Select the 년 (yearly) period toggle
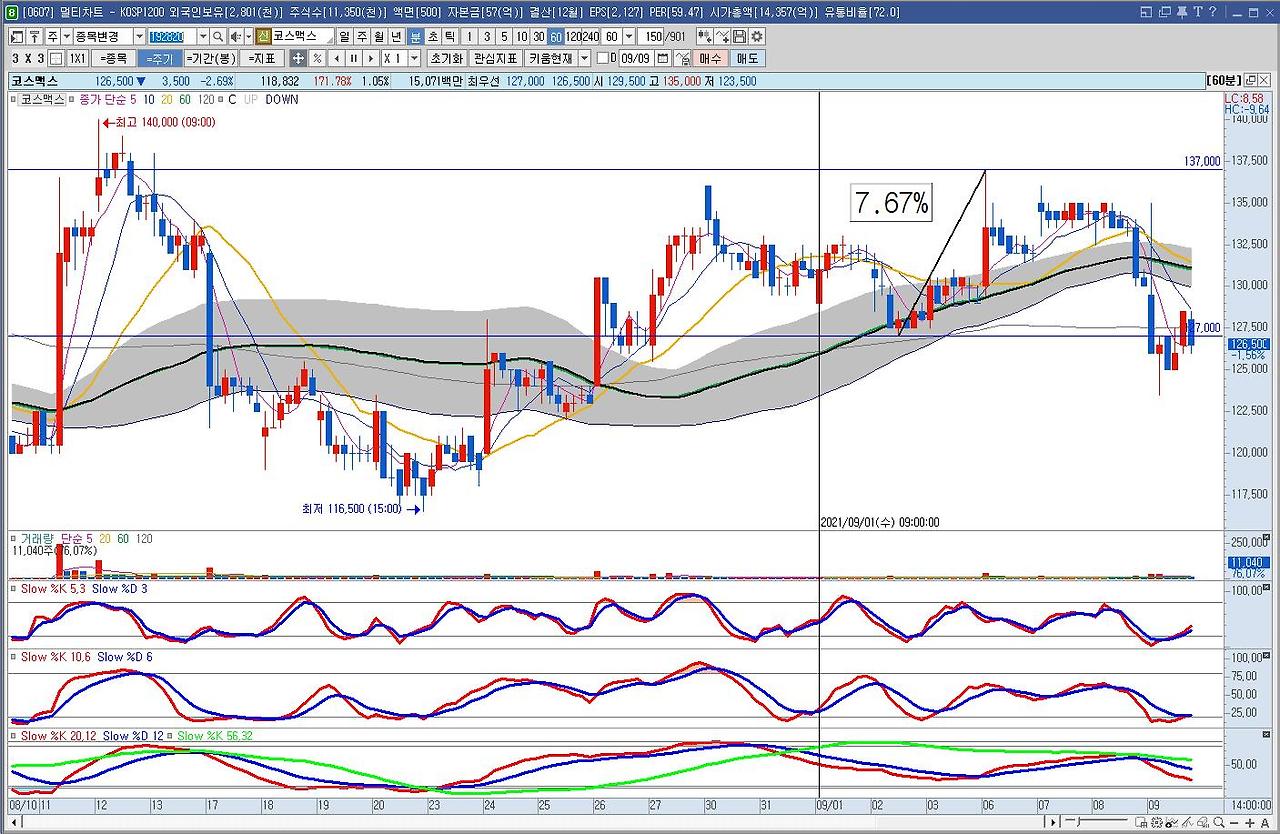The width and height of the screenshot is (1280, 834). click(397, 37)
